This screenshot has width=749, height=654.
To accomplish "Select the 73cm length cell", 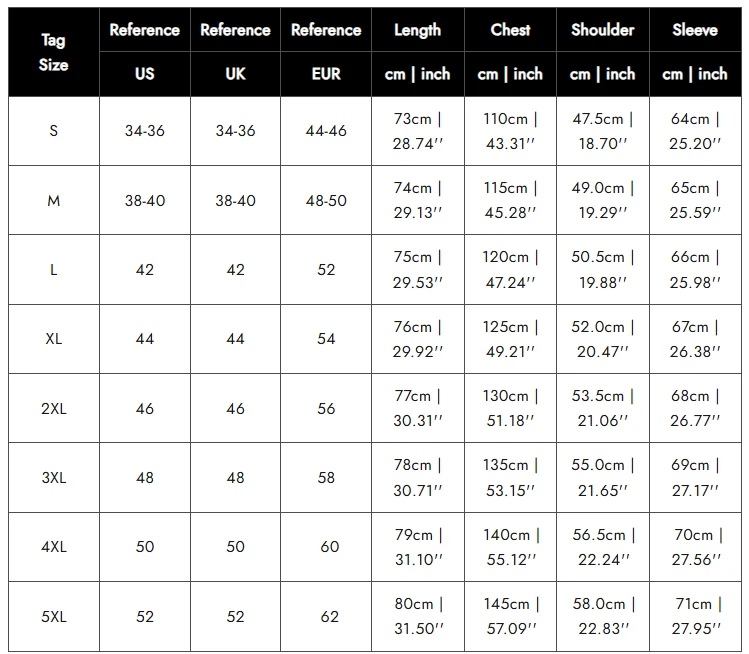I will (417, 131).
